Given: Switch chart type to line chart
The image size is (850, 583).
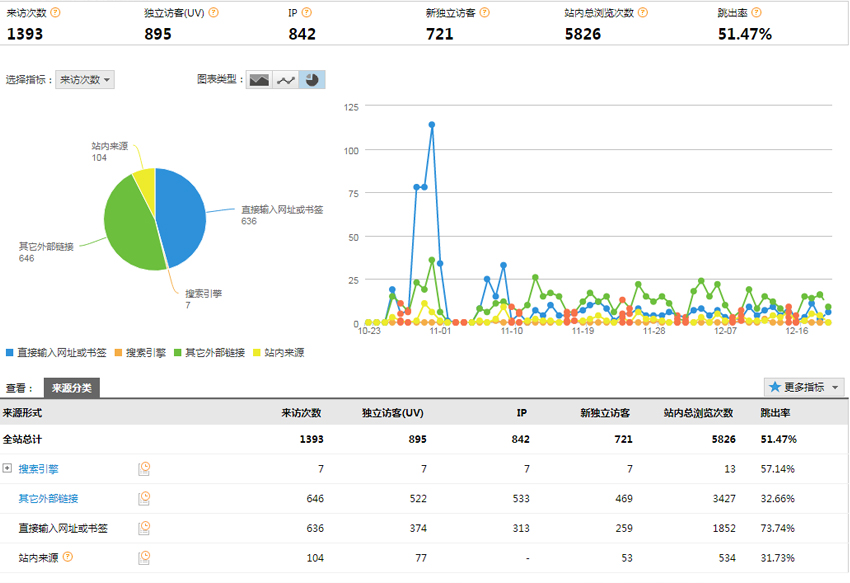Looking at the screenshot, I should pyautogui.click(x=286, y=80).
